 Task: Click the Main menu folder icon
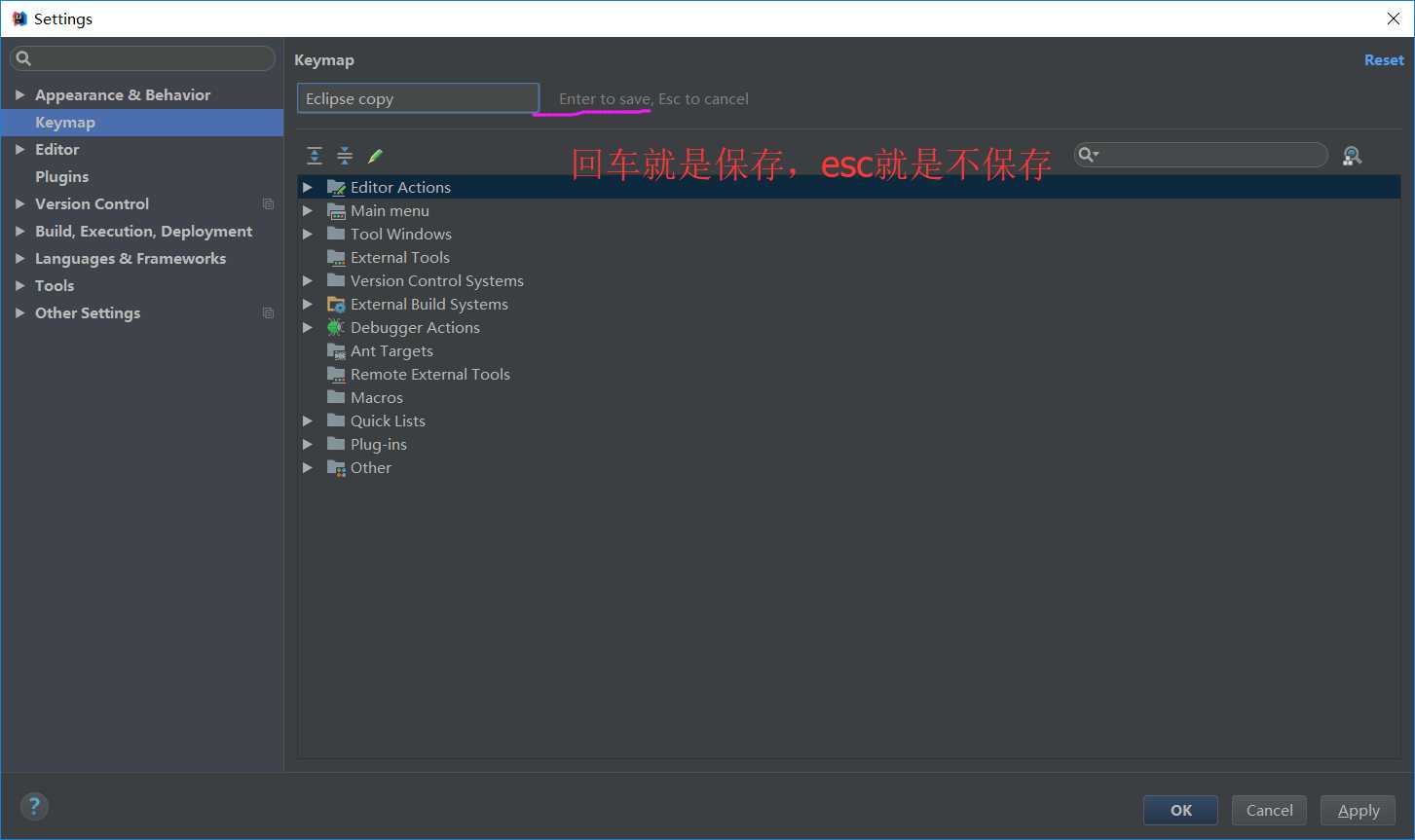tap(336, 210)
